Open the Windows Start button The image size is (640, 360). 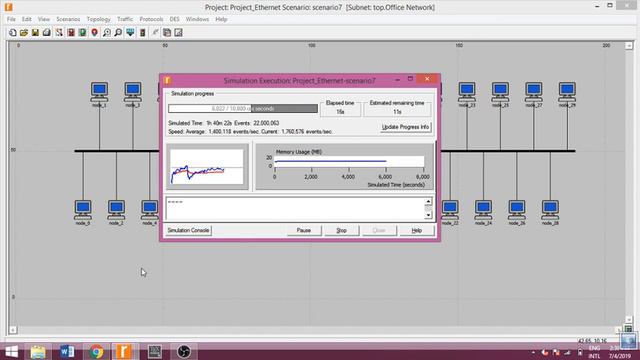11,351
